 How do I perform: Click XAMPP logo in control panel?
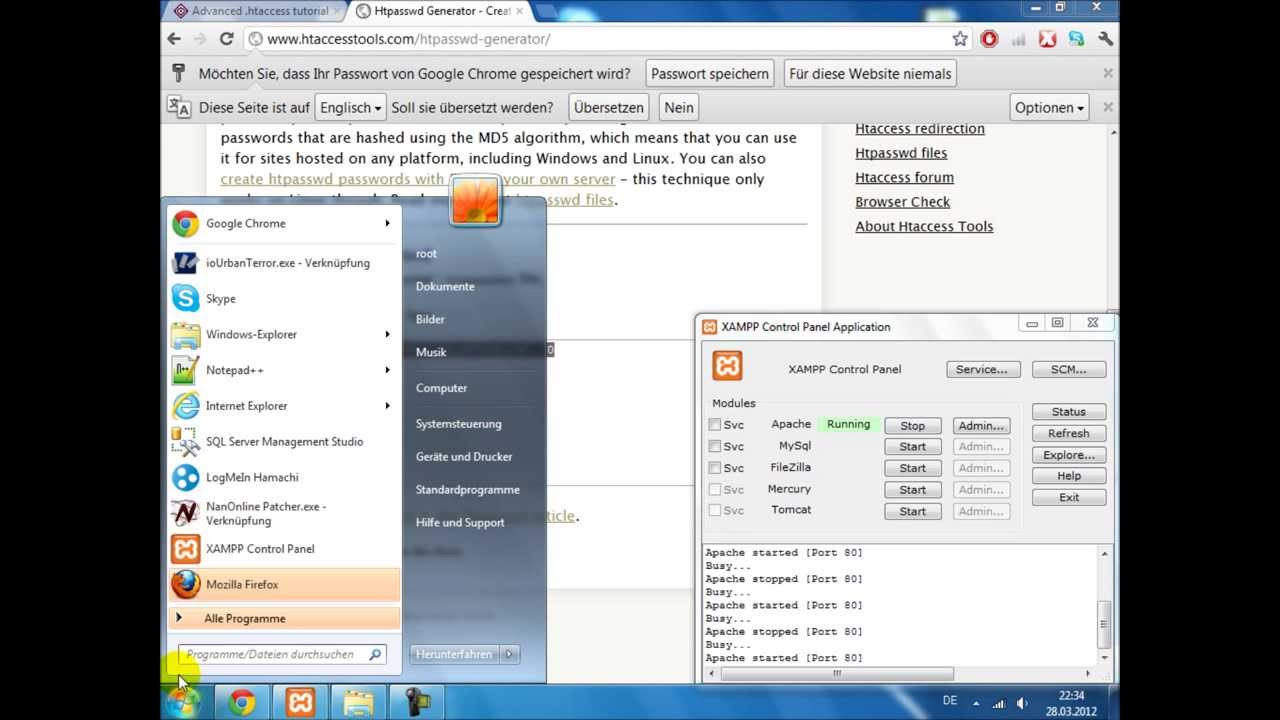727,366
